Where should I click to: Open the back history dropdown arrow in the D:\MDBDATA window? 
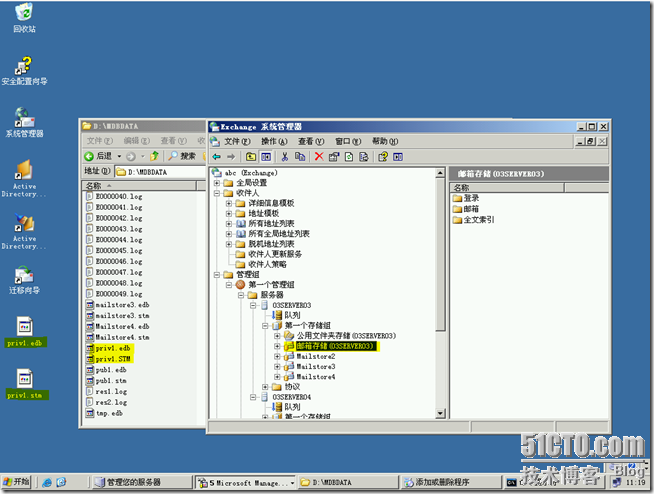click(x=119, y=156)
